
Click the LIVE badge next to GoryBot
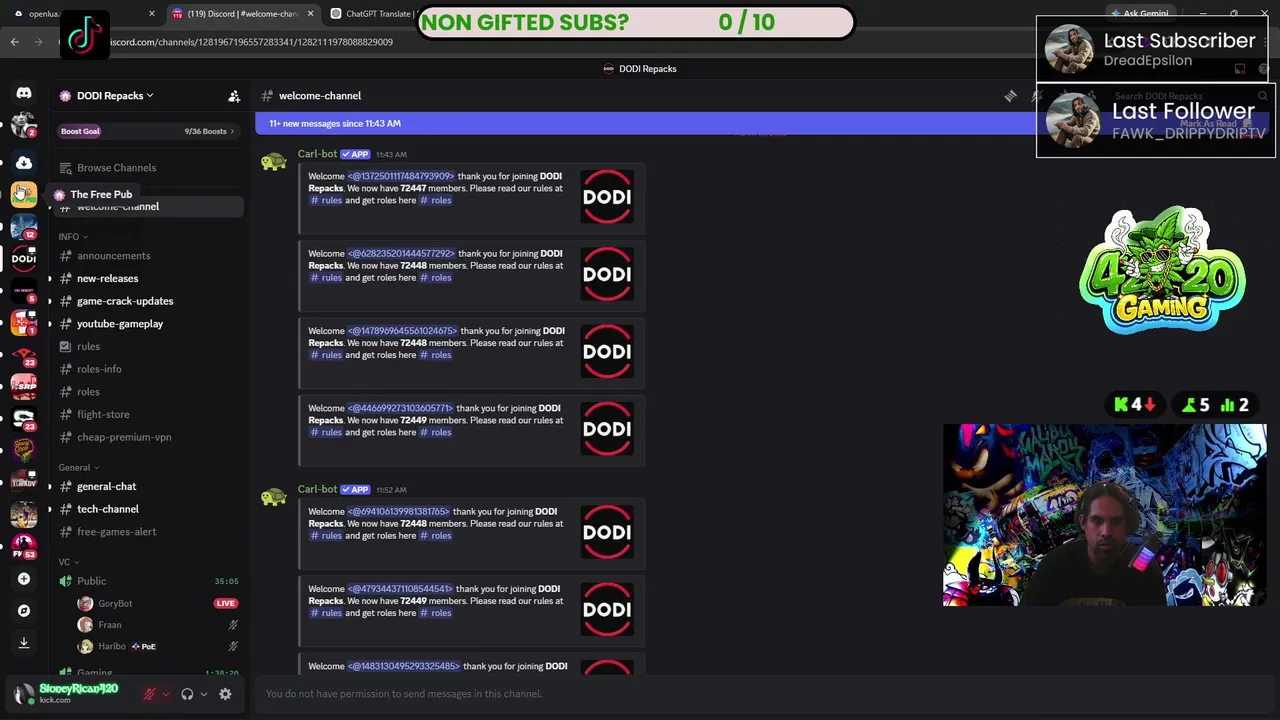[225, 604]
